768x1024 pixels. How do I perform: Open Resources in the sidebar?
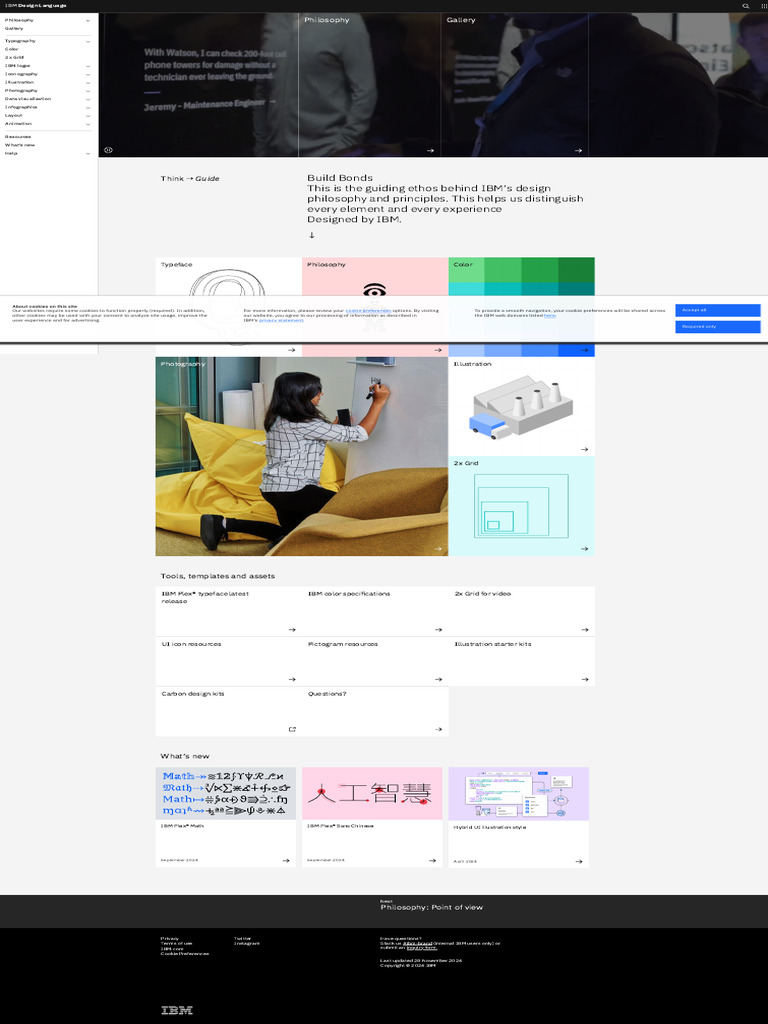pos(18,136)
